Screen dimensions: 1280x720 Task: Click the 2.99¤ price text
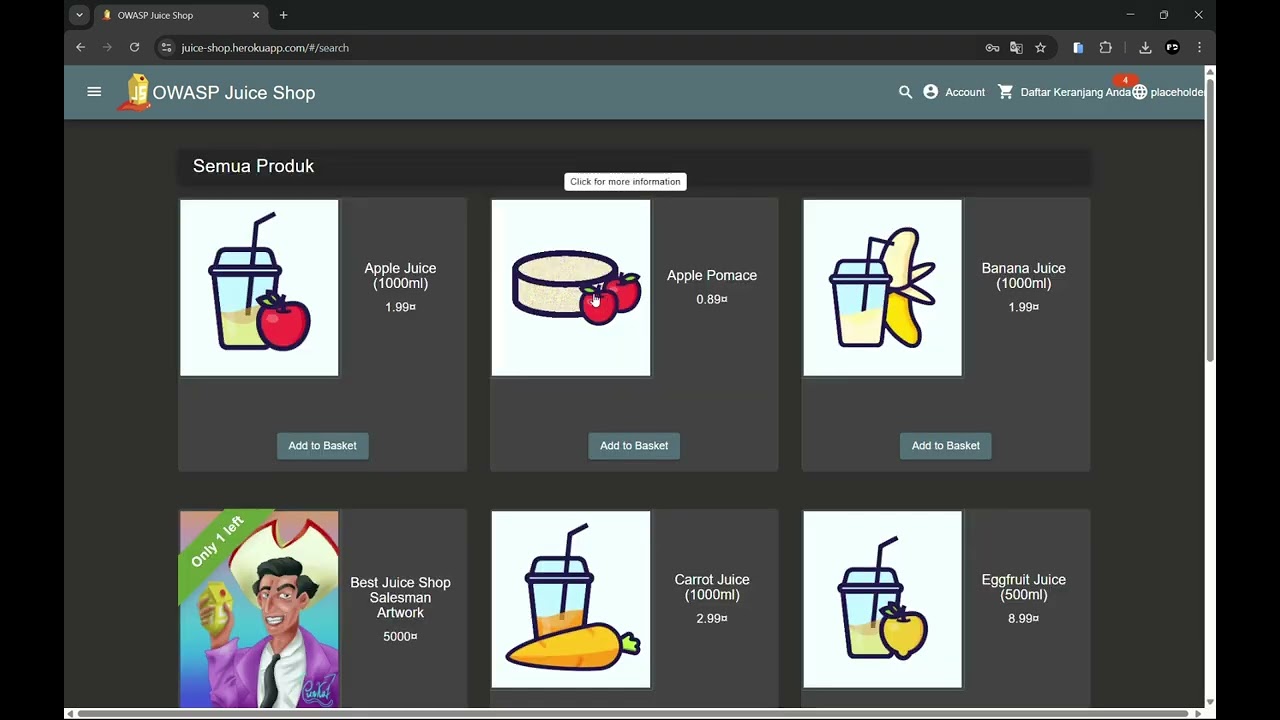click(x=712, y=618)
